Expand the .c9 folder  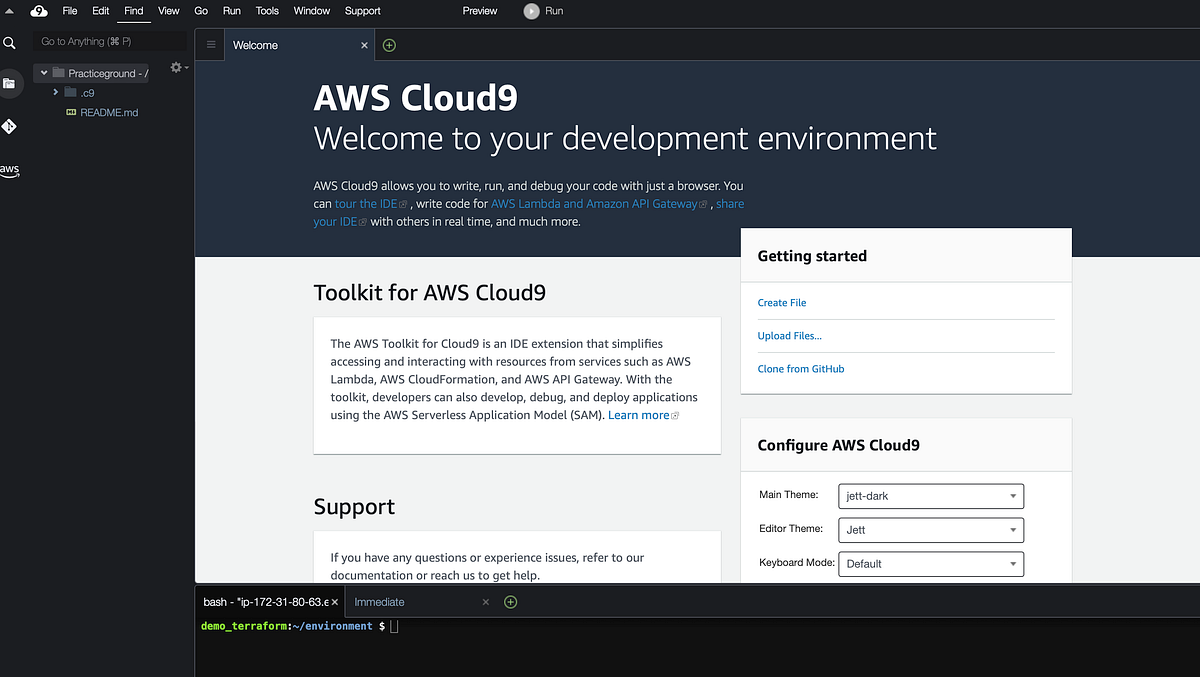pos(58,92)
